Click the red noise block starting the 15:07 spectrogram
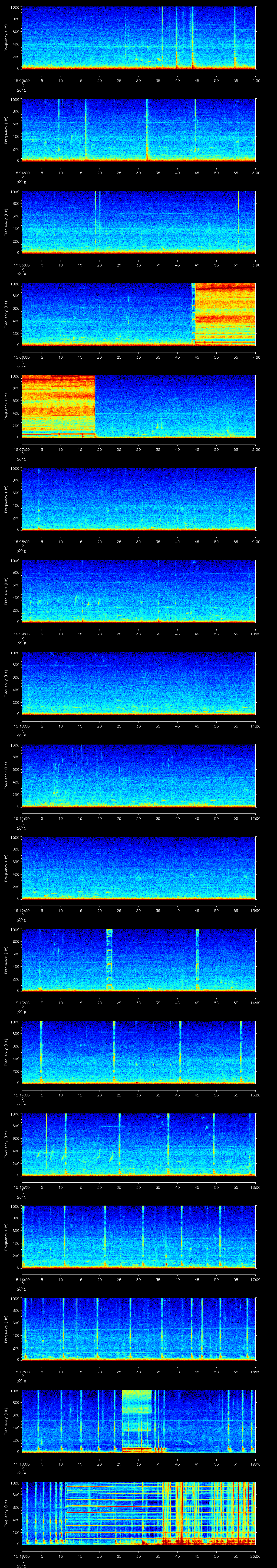Image resolution: width=277 pixels, height=1568 pixels. tap(58, 405)
